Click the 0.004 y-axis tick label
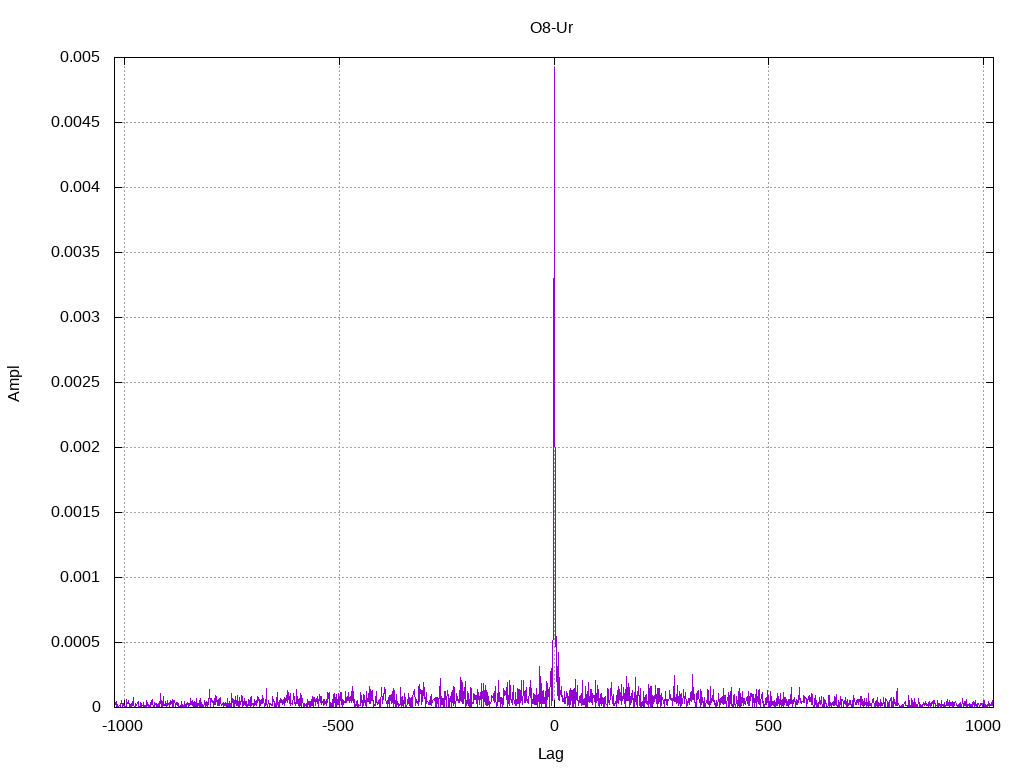The width and height of the screenshot is (1024, 768). point(80,187)
